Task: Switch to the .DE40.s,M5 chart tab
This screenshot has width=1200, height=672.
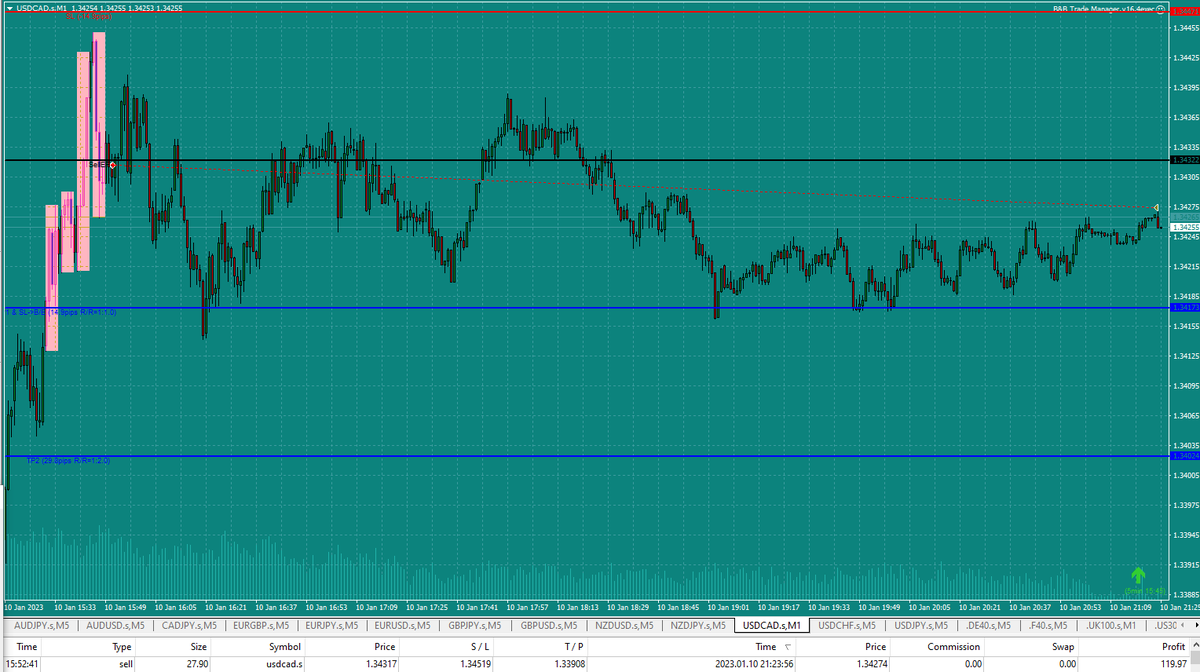Action: 989,626
